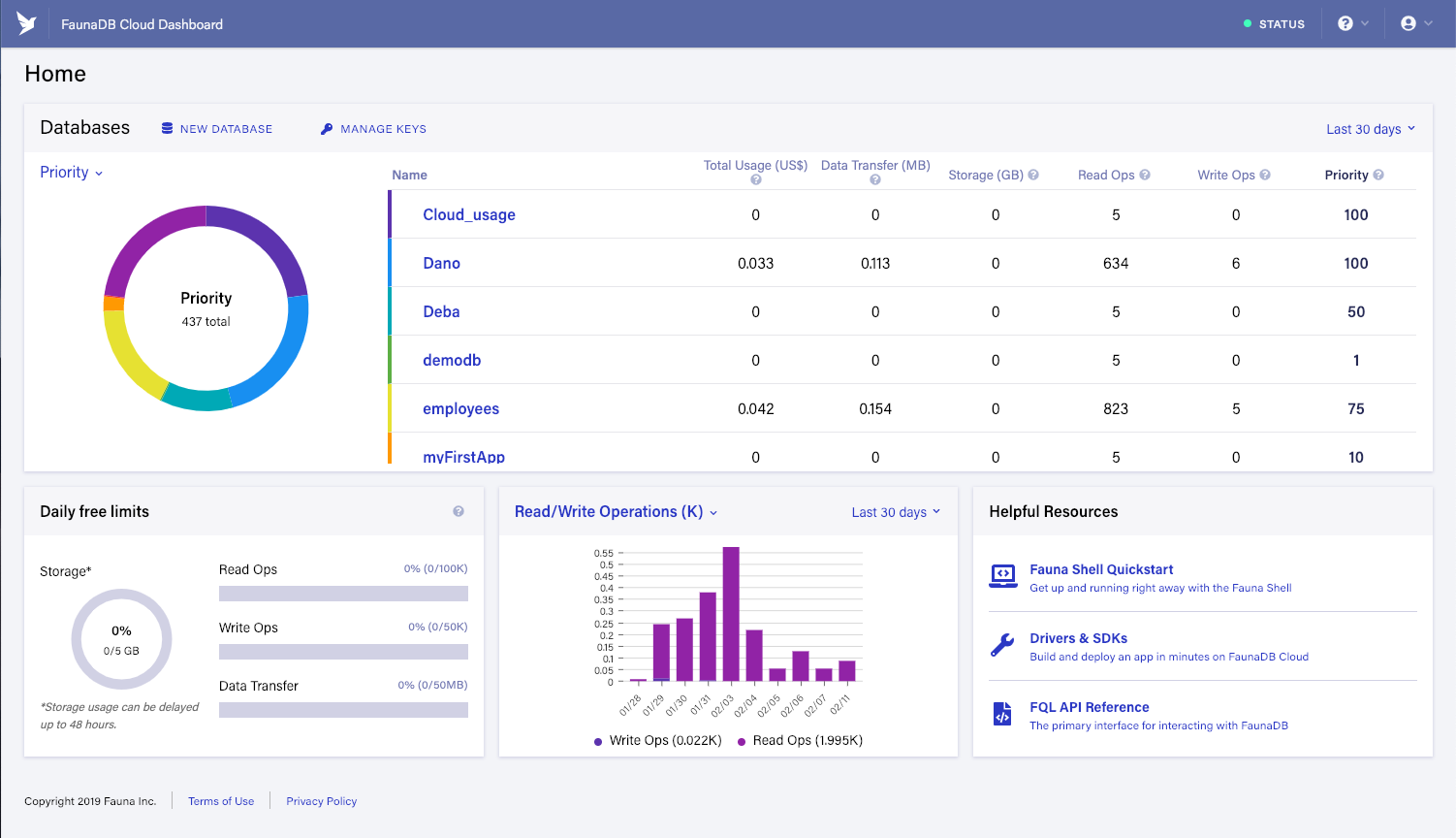
Task: Click the teal segment of priority donut
Action: (x=197, y=399)
